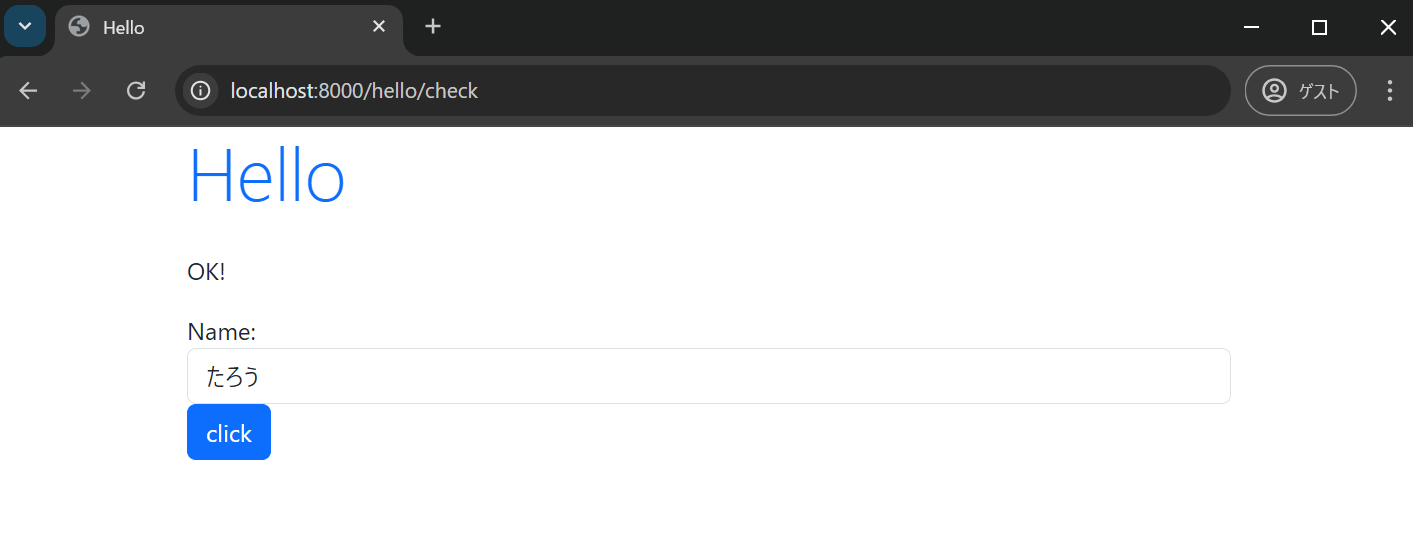Click the OK! message text
1413x547 pixels.
pyautogui.click(x=206, y=272)
